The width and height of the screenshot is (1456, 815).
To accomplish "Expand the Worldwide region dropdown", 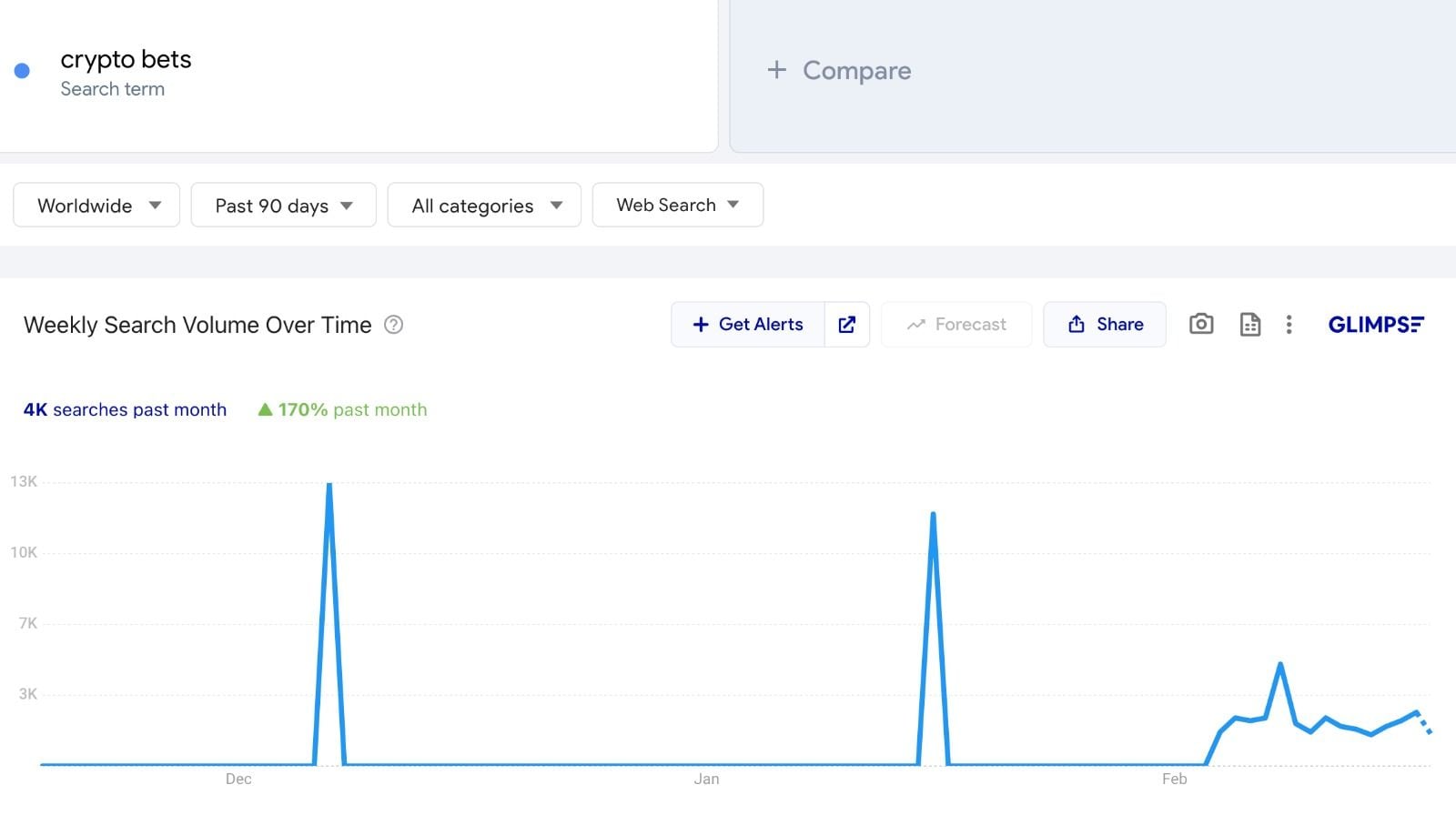I will tap(96, 206).
